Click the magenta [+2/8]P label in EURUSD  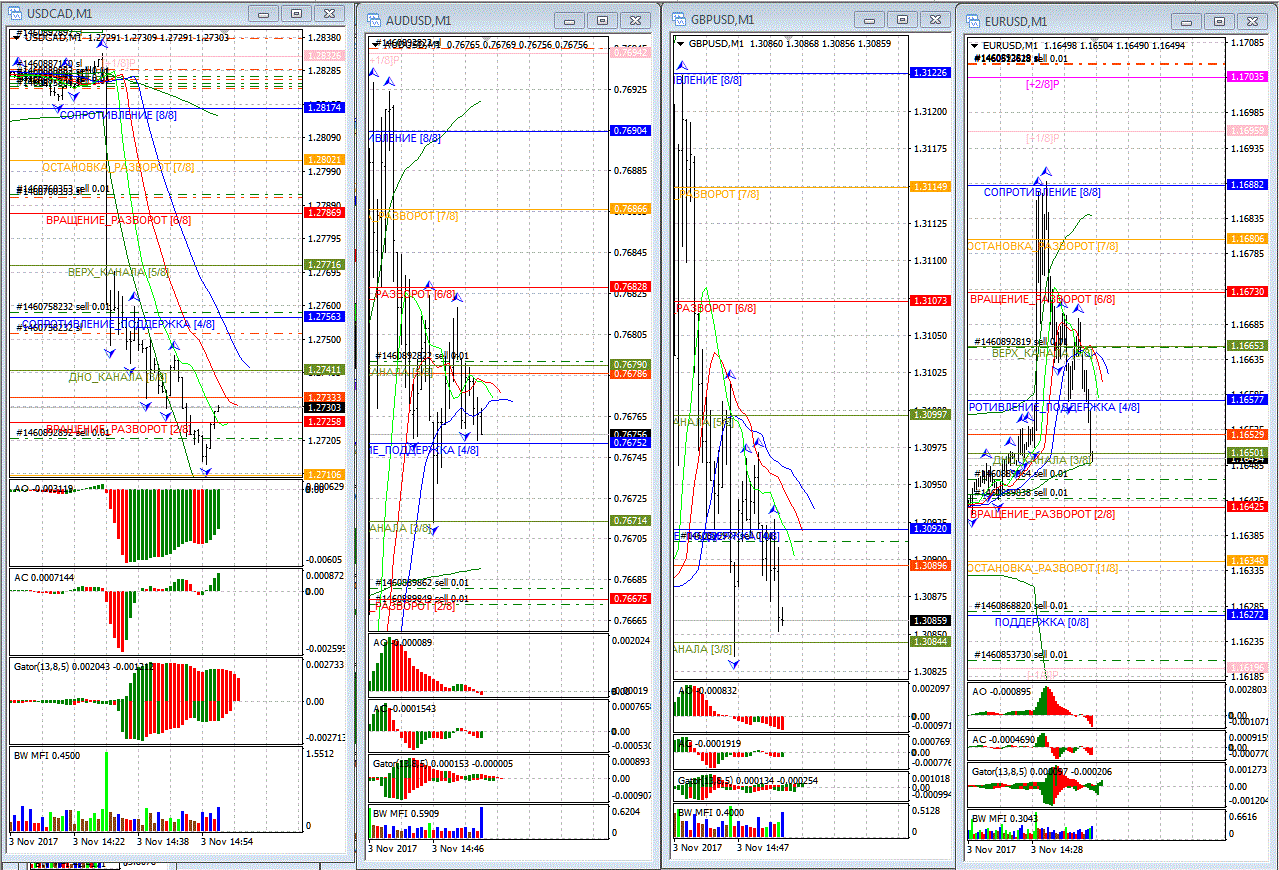tap(1043, 84)
